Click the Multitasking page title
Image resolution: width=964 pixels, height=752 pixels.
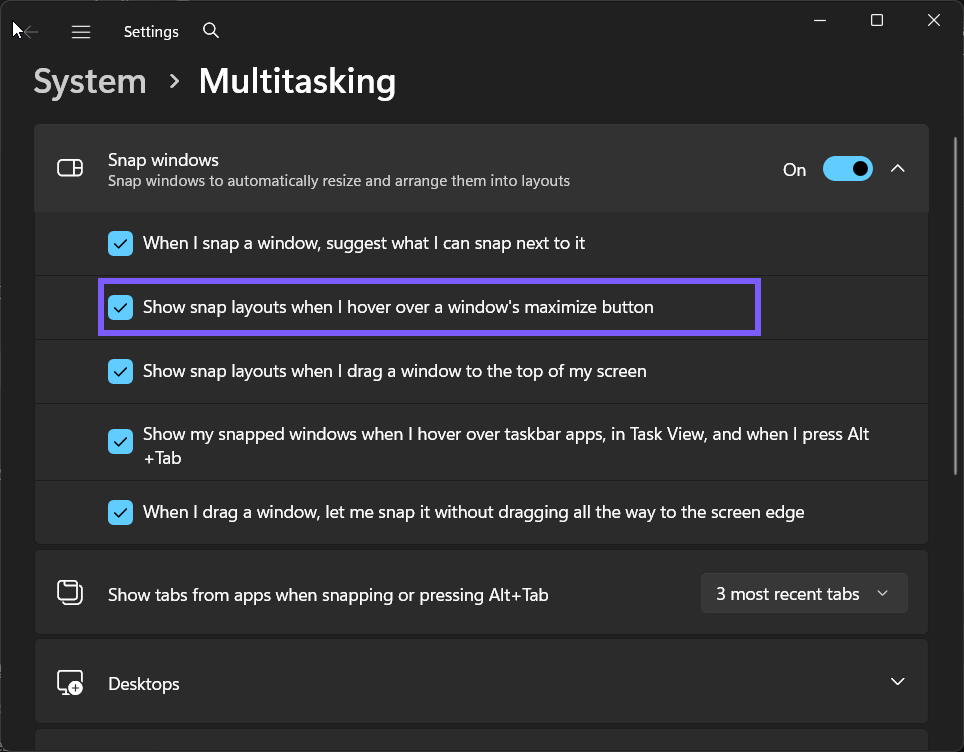[x=297, y=81]
